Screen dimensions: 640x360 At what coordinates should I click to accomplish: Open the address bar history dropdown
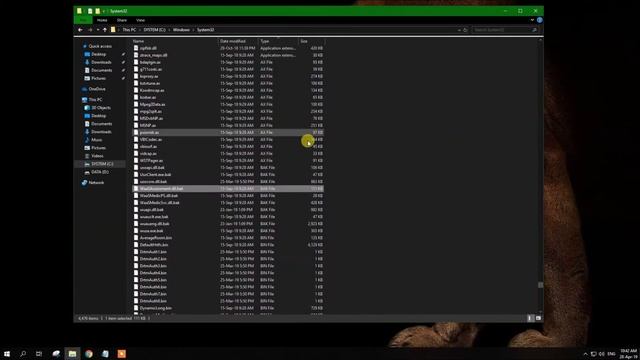pos(459,30)
